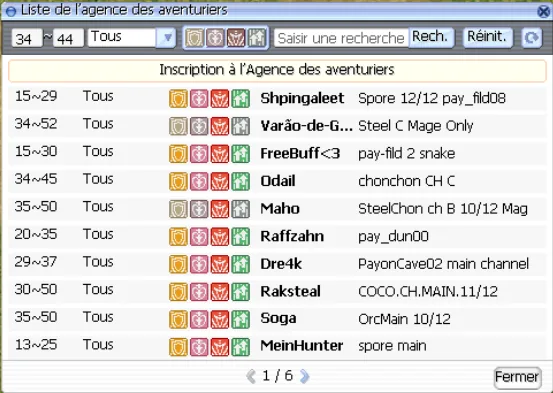Go to the next page arrow

point(304,376)
